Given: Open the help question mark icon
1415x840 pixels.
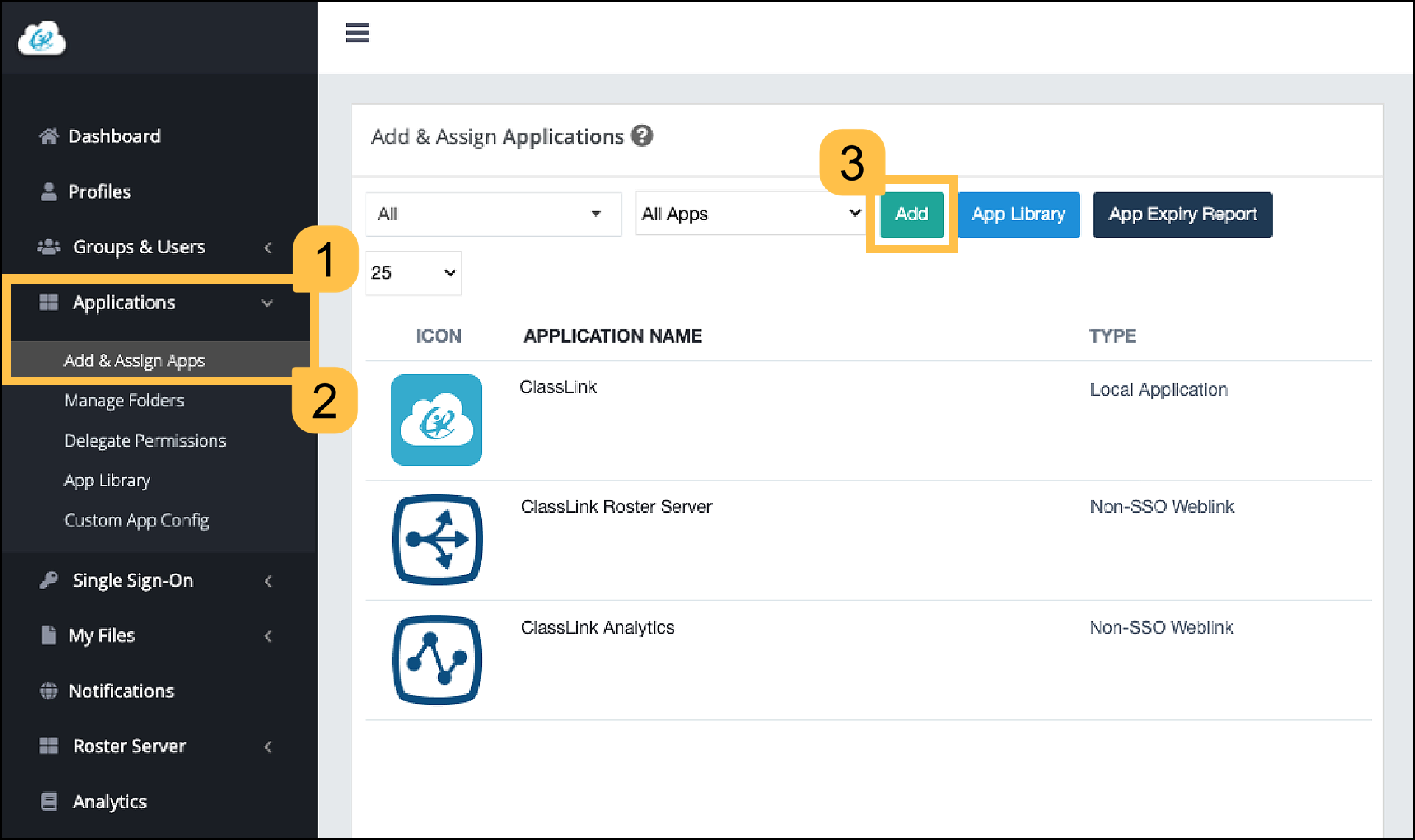Looking at the screenshot, I should [642, 136].
